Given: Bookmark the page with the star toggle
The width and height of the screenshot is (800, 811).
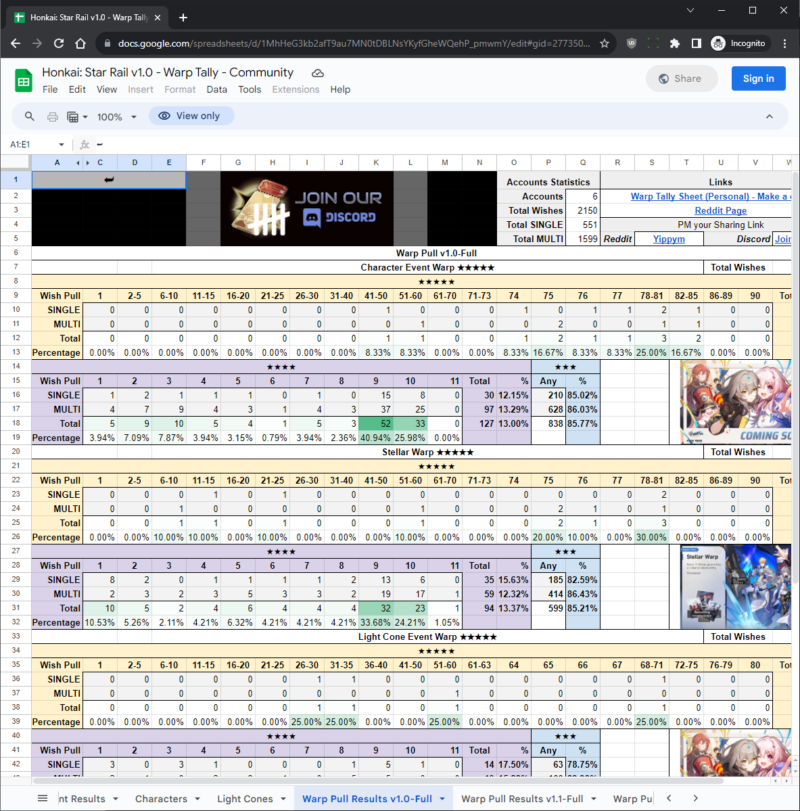Looking at the screenshot, I should (604, 44).
